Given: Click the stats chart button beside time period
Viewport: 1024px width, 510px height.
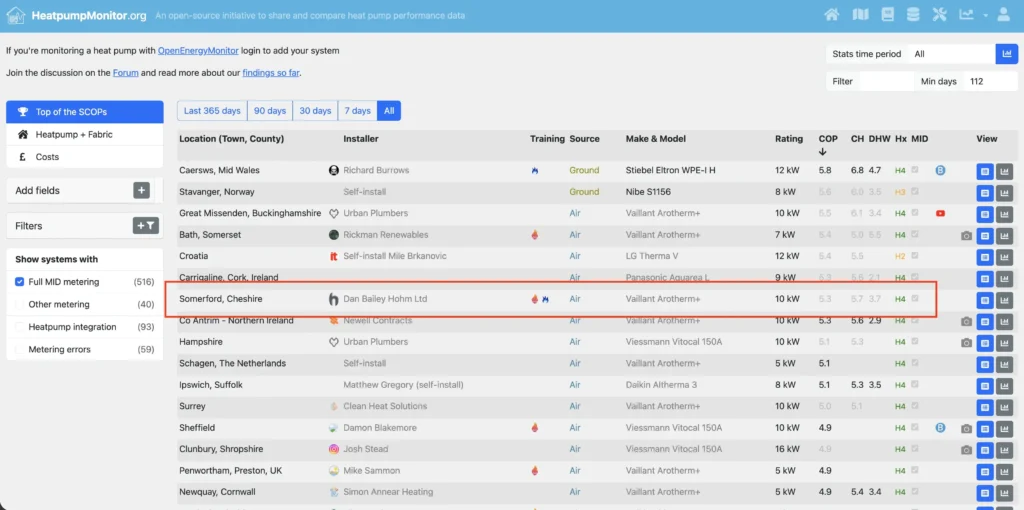Looking at the screenshot, I should pos(1006,54).
